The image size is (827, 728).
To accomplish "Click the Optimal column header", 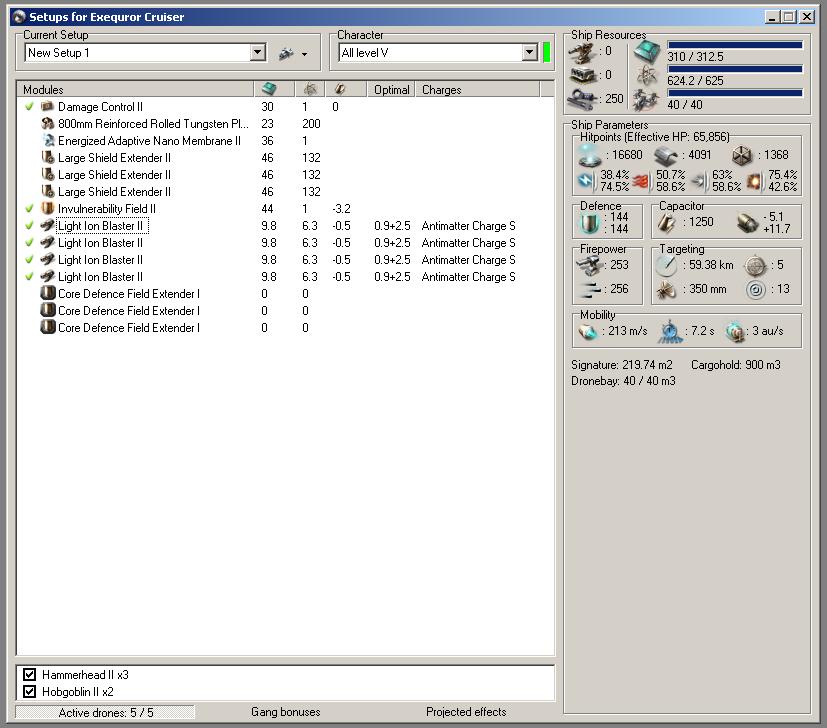I will coord(391,90).
